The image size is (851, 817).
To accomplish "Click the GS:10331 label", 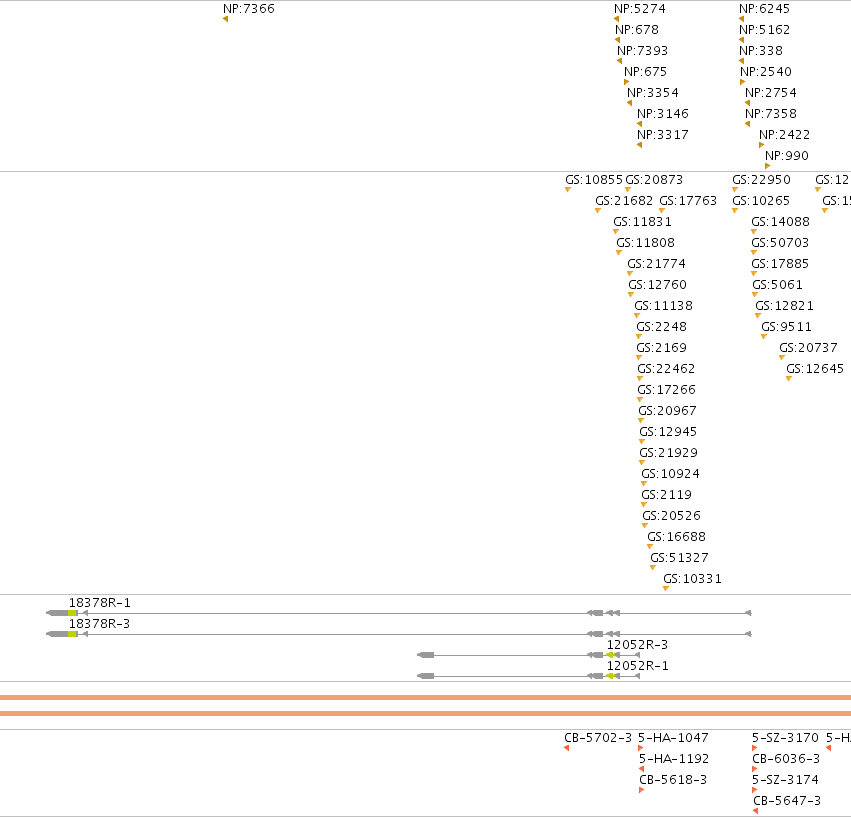I will tap(692, 579).
